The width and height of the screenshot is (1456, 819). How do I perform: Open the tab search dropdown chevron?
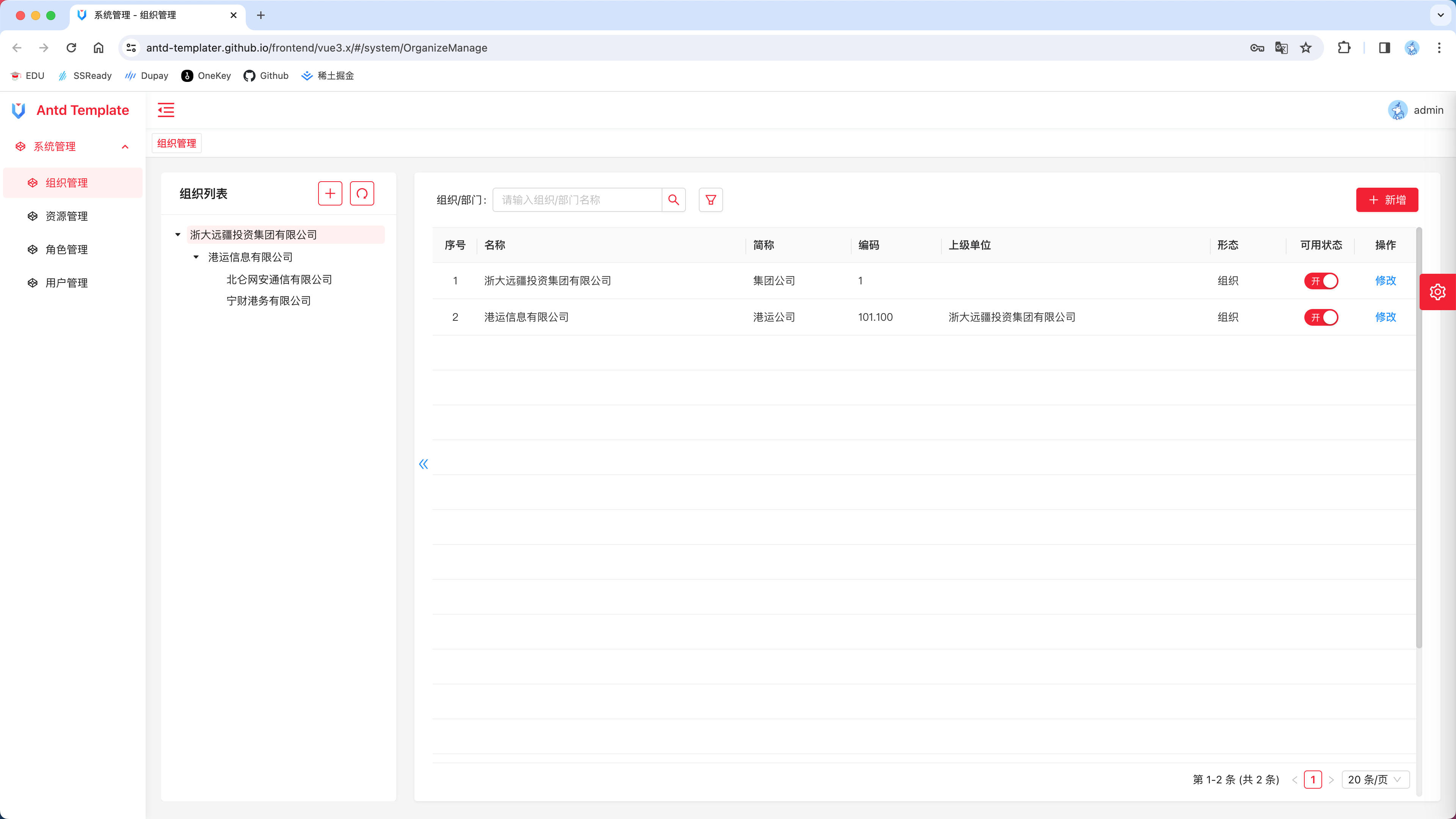tap(1441, 15)
